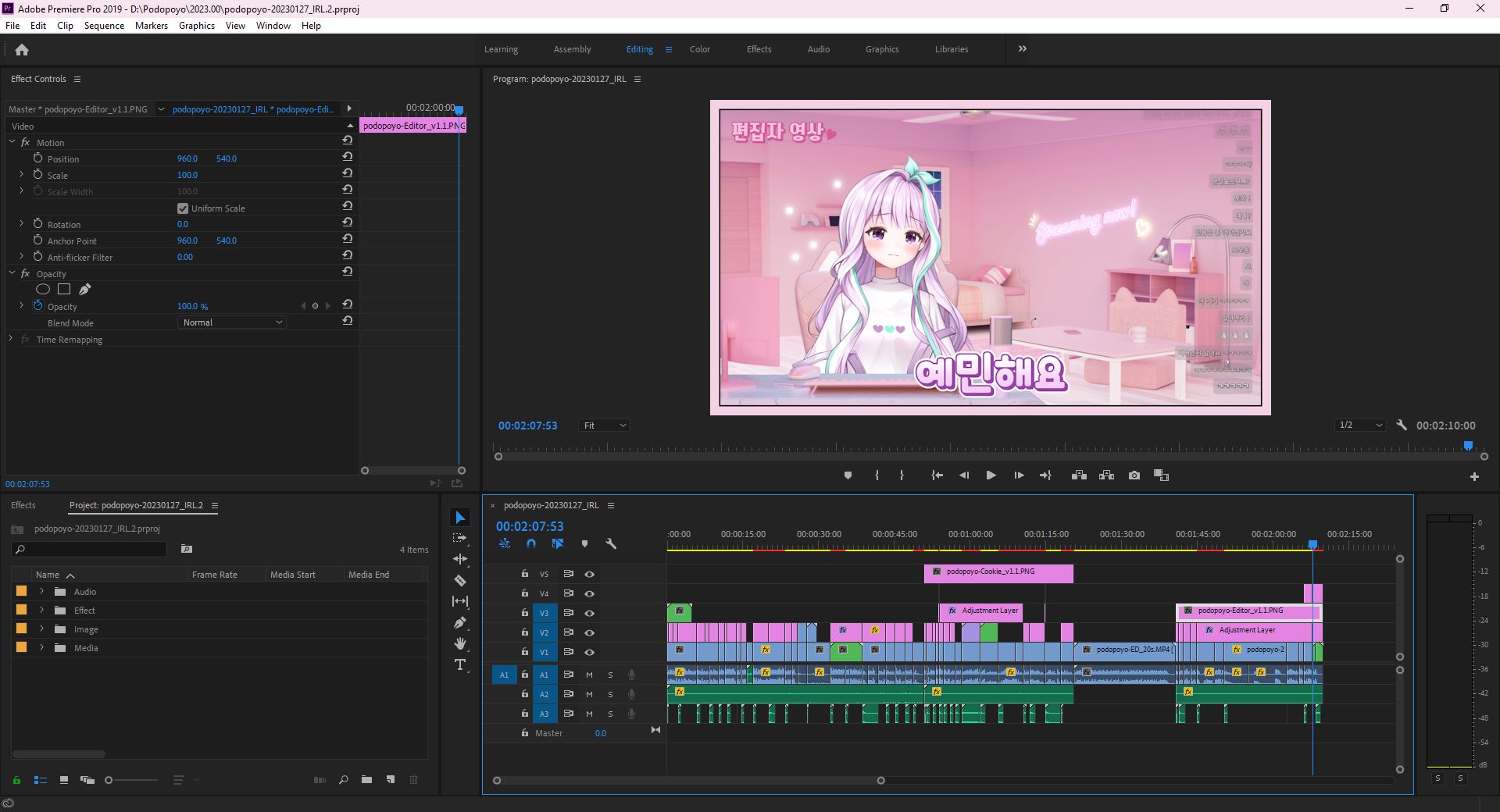Toggle Linked Selection in timeline
Image resolution: width=1500 pixels, height=812 pixels.
pyautogui.click(x=558, y=543)
